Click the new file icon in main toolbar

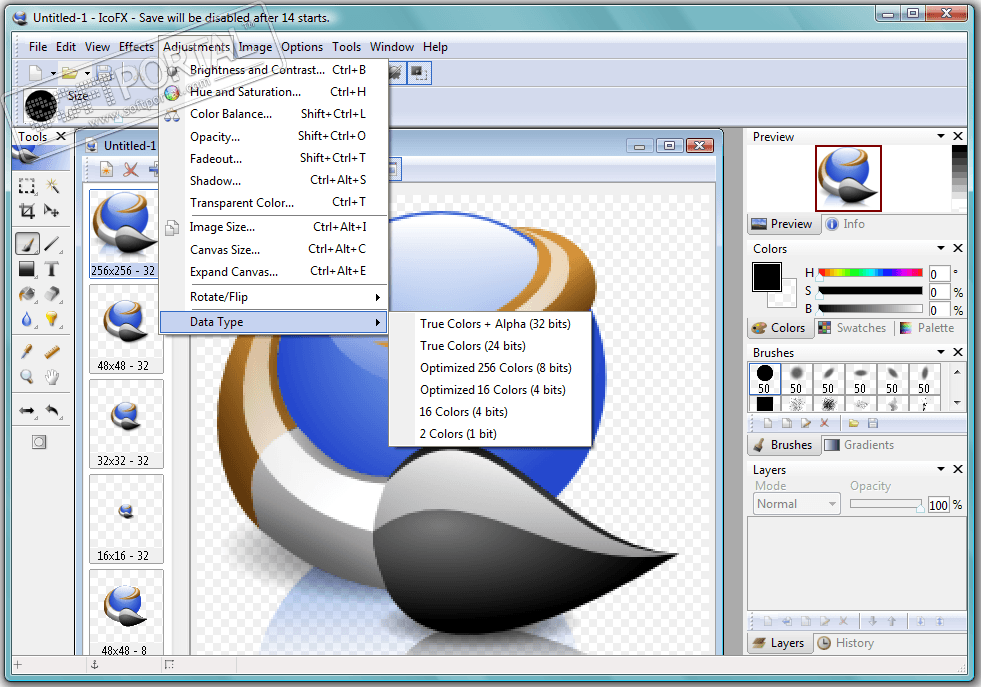pos(36,73)
